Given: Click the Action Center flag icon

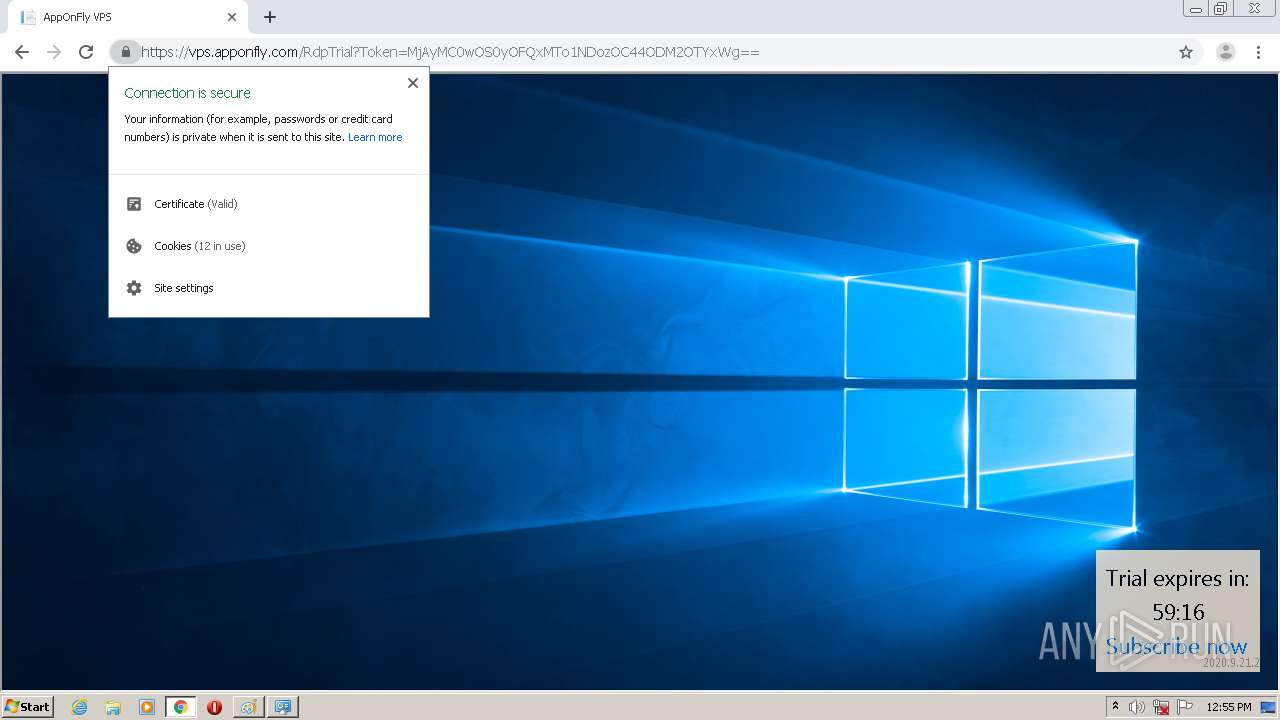Looking at the screenshot, I should pos(1185,707).
